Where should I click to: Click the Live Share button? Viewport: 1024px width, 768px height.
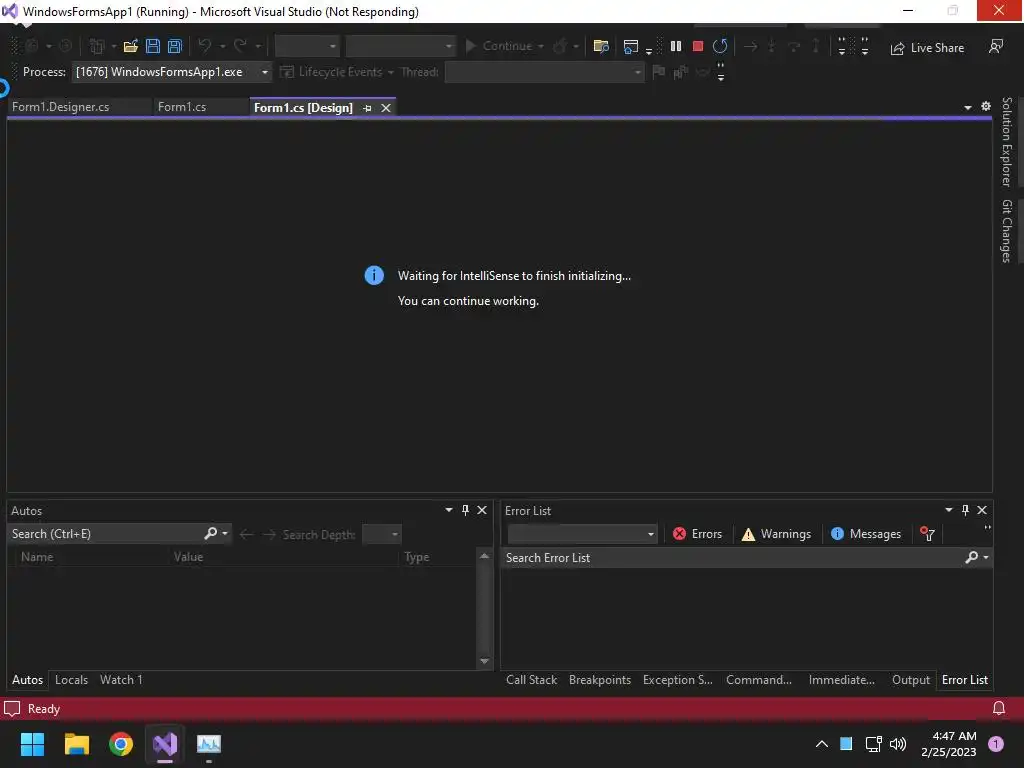click(927, 48)
